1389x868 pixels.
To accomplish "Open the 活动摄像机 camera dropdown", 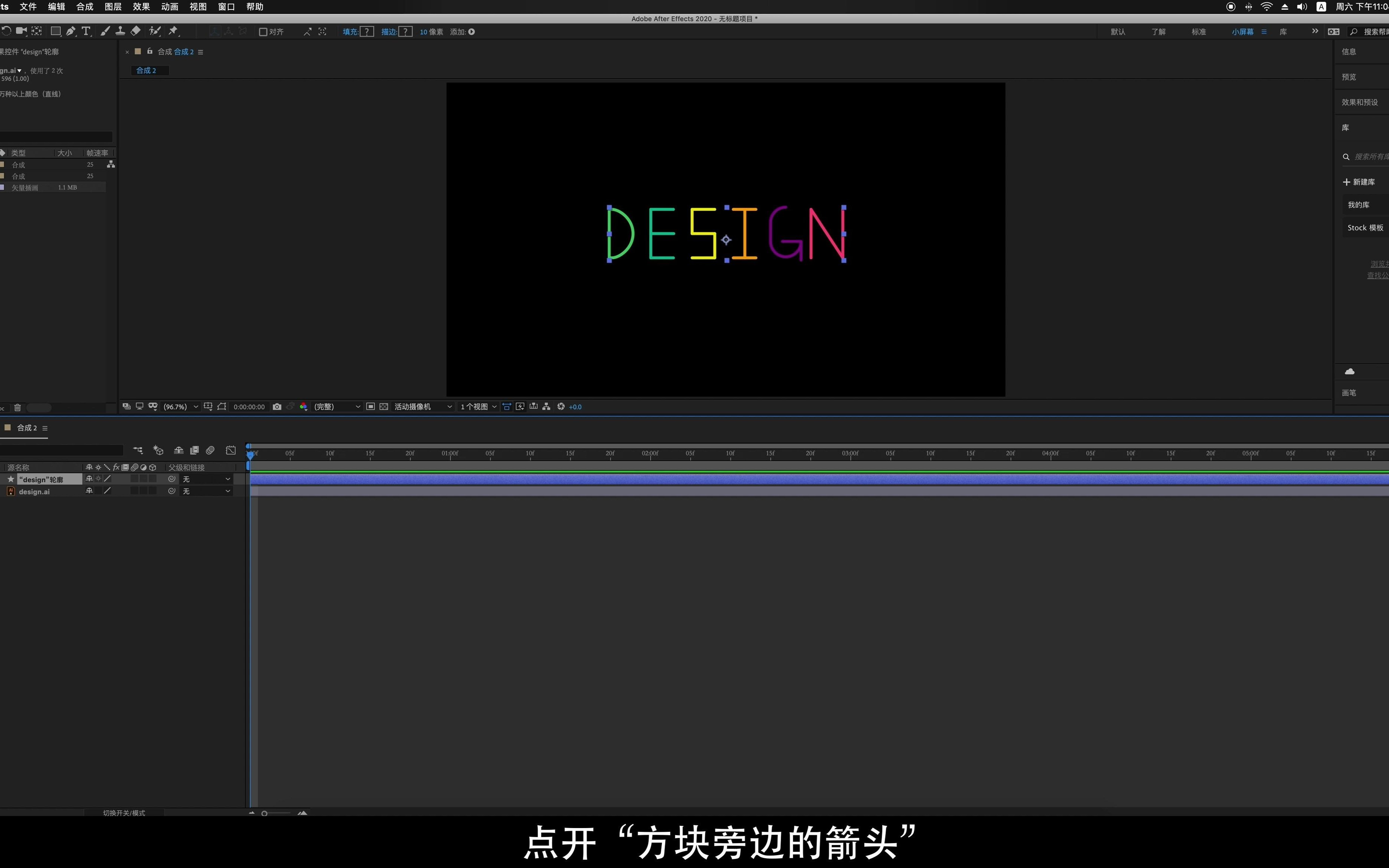I will coord(423,406).
